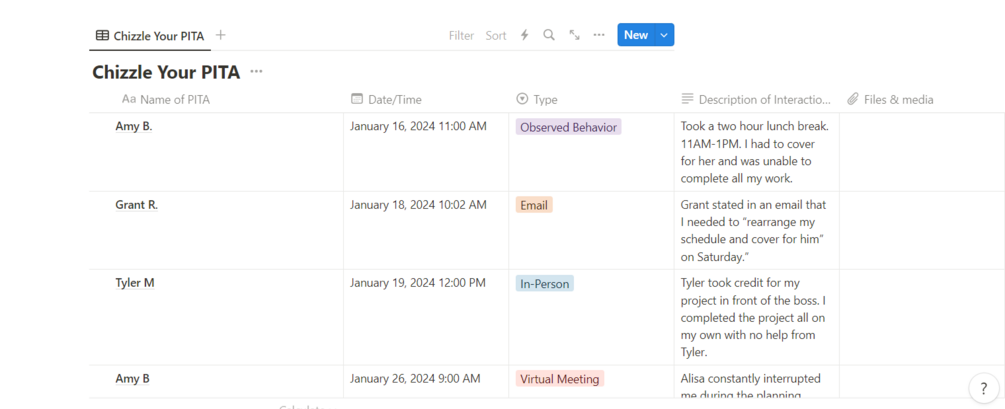This screenshot has height=409, width=1005.
Task: Open the database search magnifier icon
Action: coord(549,35)
